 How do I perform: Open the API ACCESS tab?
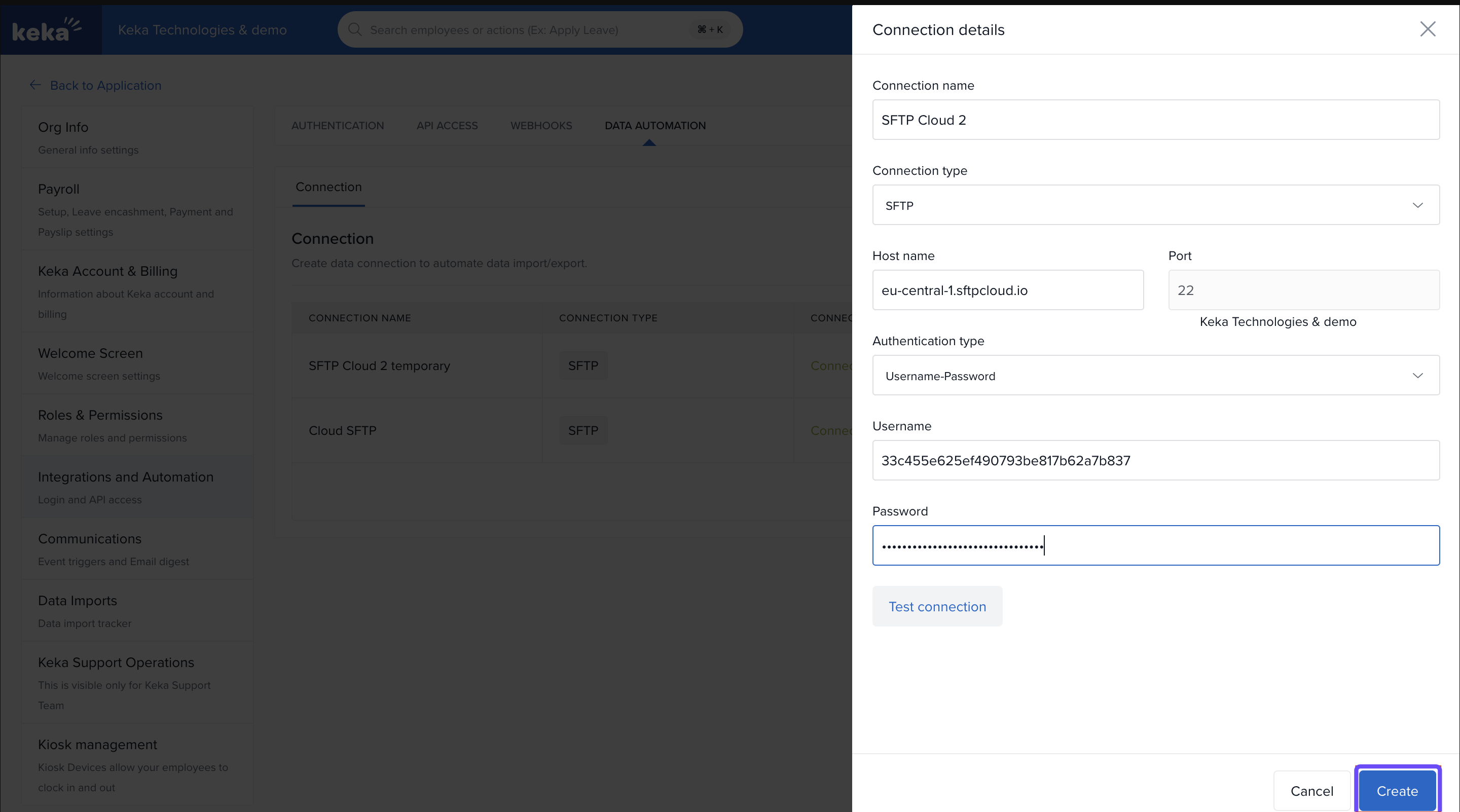(x=447, y=126)
